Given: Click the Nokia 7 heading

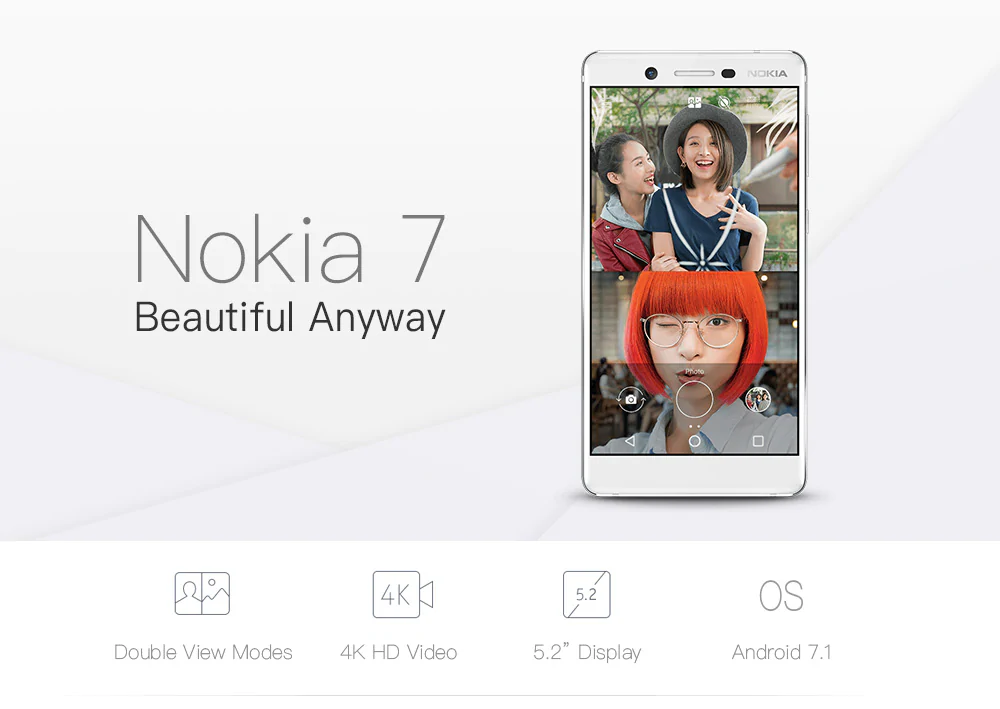Looking at the screenshot, I should (x=290, y=249).
